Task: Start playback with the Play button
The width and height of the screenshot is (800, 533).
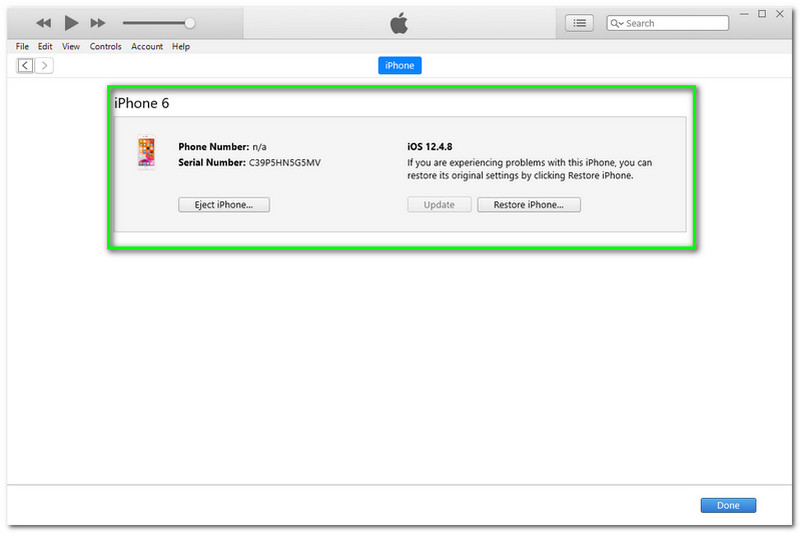Action: [x=71, y=22]
